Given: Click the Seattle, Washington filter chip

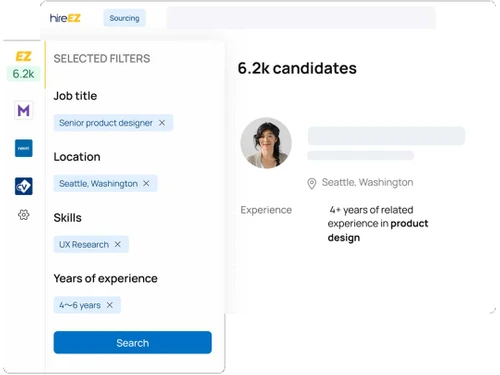Looking at the screenshot, I should (x=105, y=183).
